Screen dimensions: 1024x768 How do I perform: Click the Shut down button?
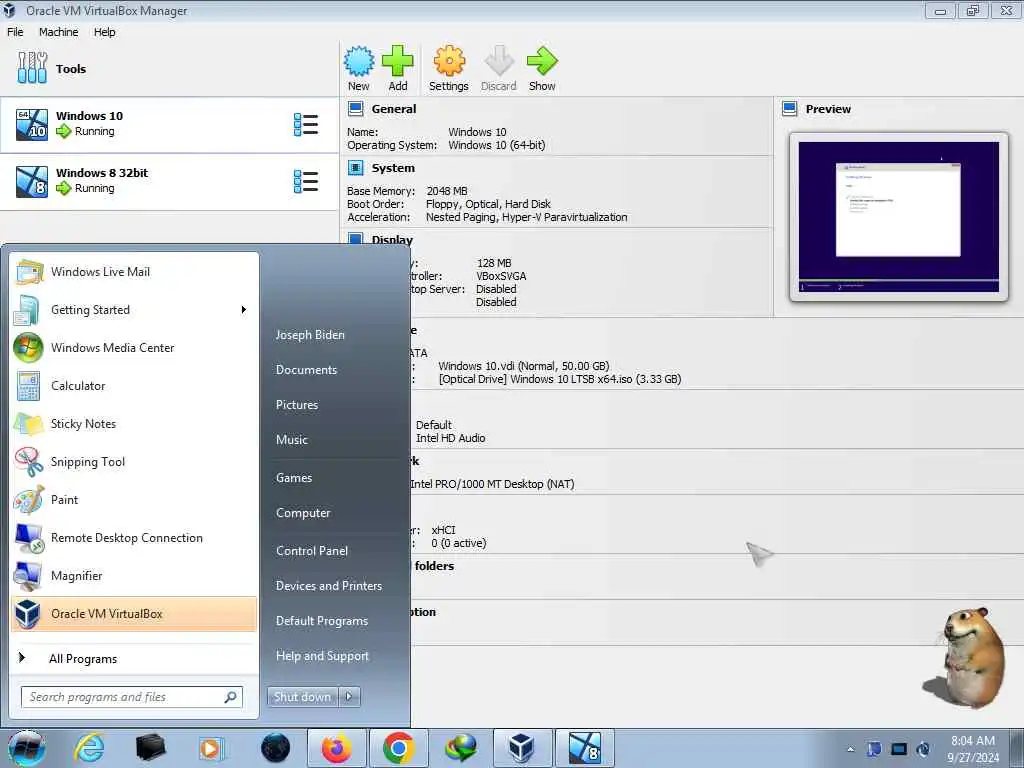pyautogui.click(x=302, y=697)
